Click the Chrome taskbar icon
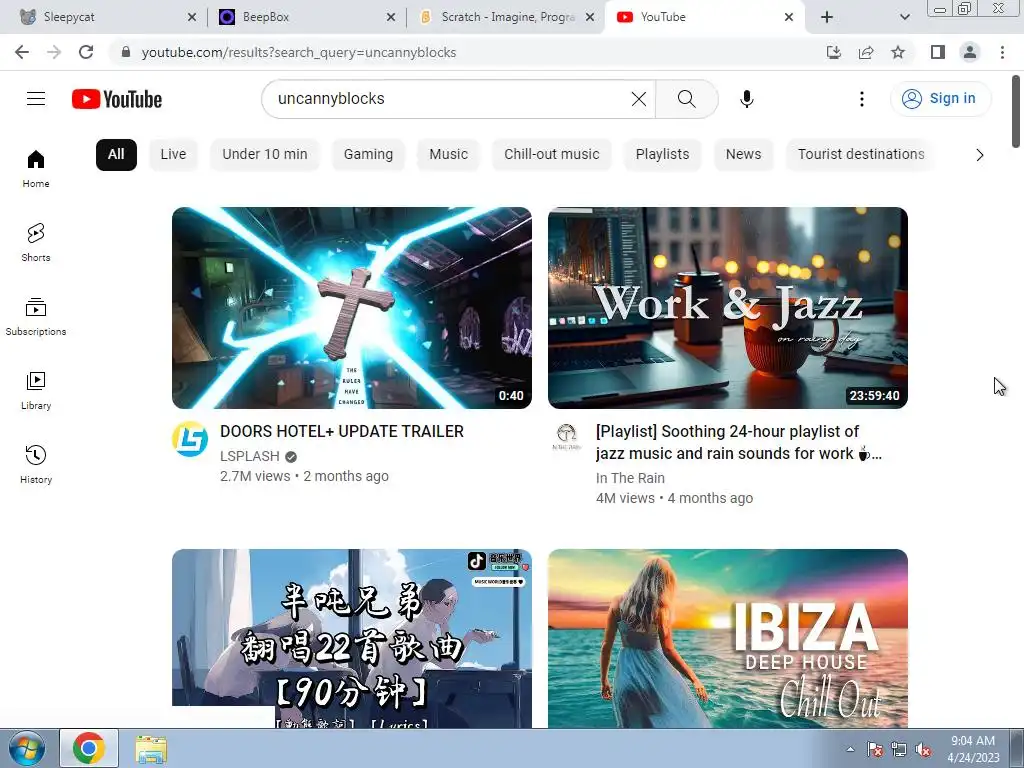Image resolution: width=1024 pixels, height=768 pixels. click(x=89, y=748)
